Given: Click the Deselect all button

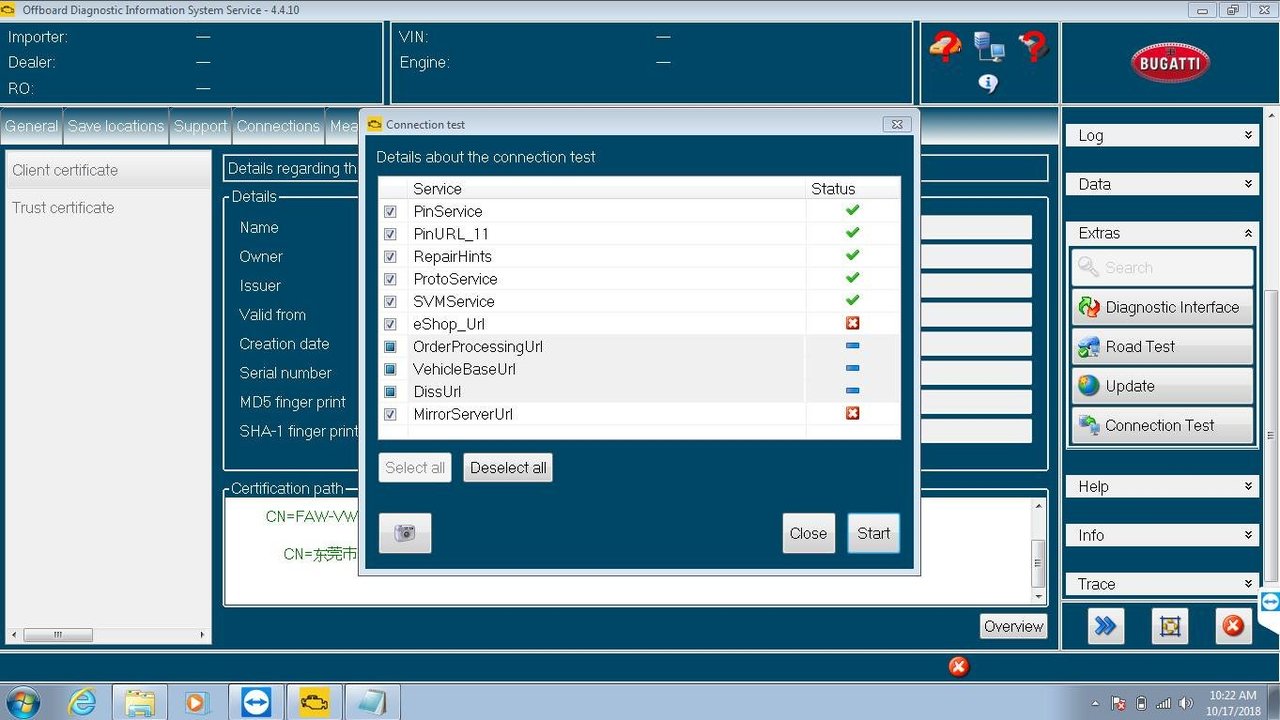Looking at the screenshot, I should [x=508, y=468].
